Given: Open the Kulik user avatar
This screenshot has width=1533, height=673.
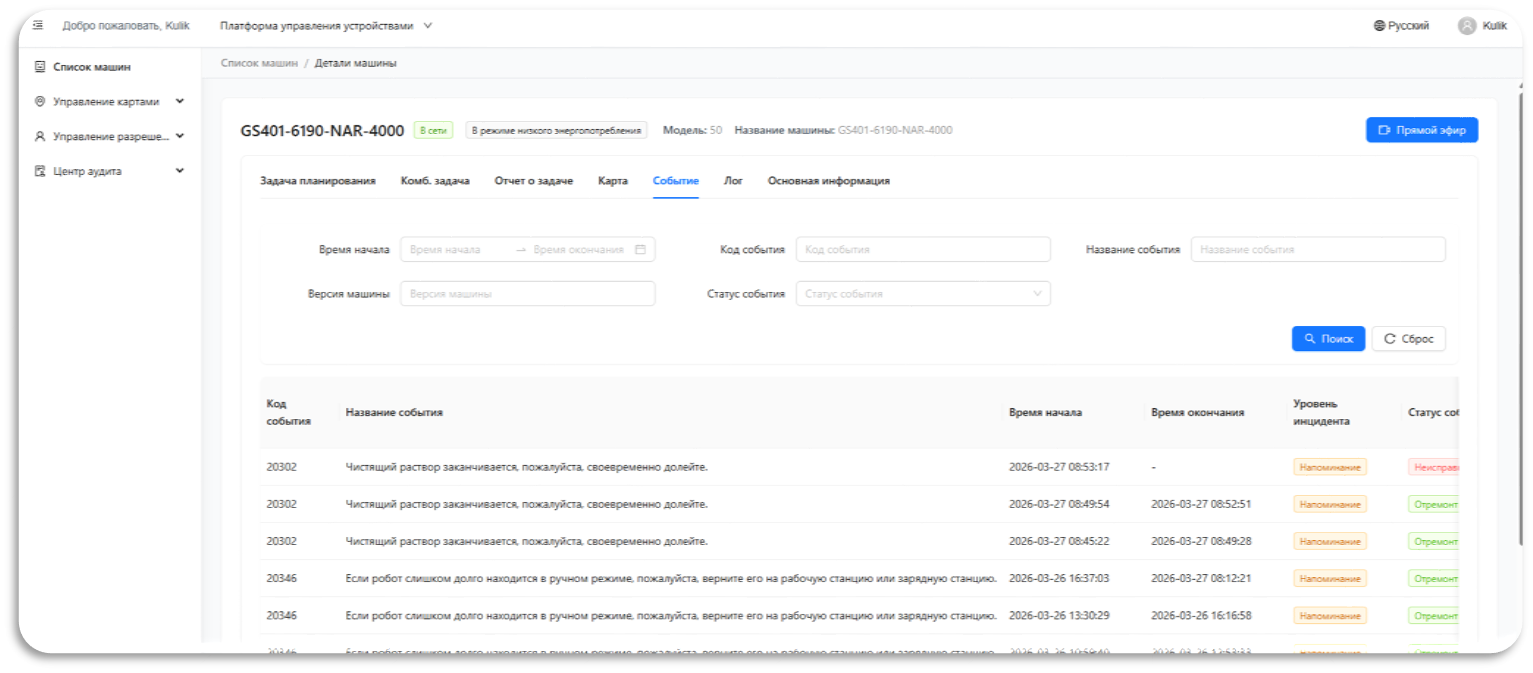Looking at the screenshot, I should pos(1467,26).
